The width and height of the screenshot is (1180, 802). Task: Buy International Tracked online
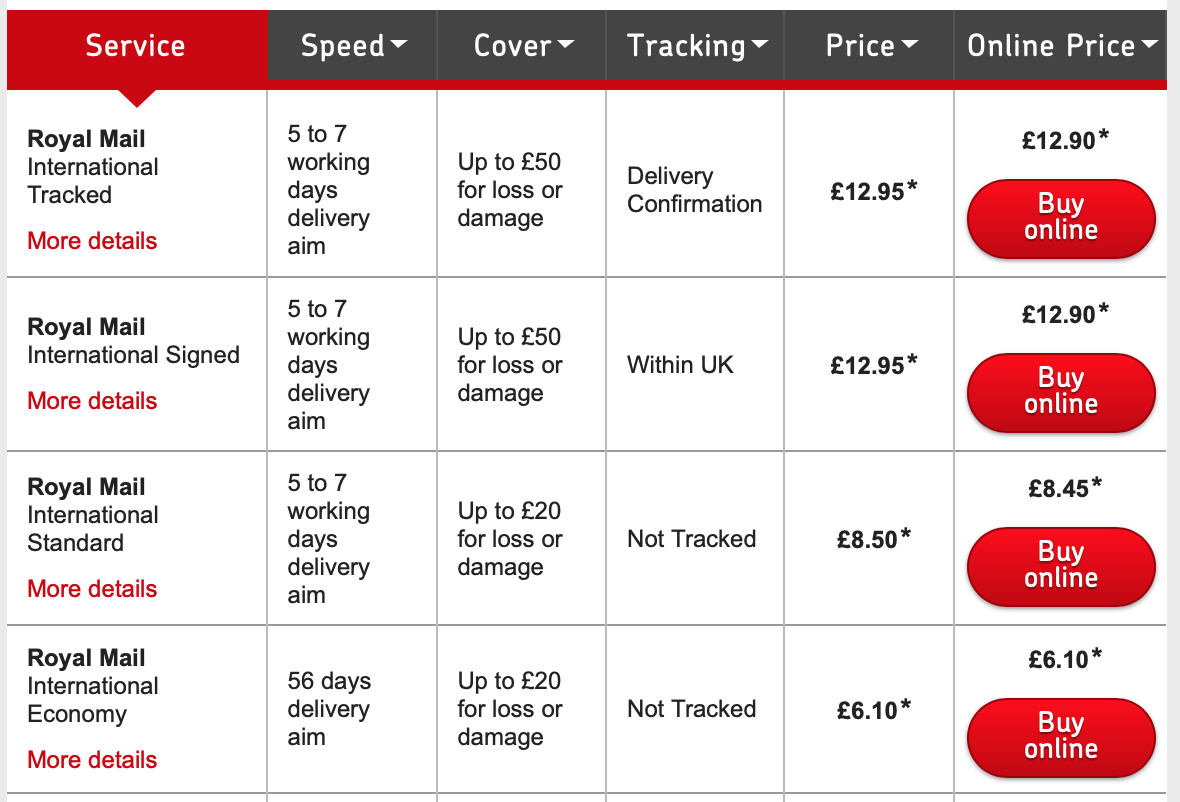[x=1061, y=217]
